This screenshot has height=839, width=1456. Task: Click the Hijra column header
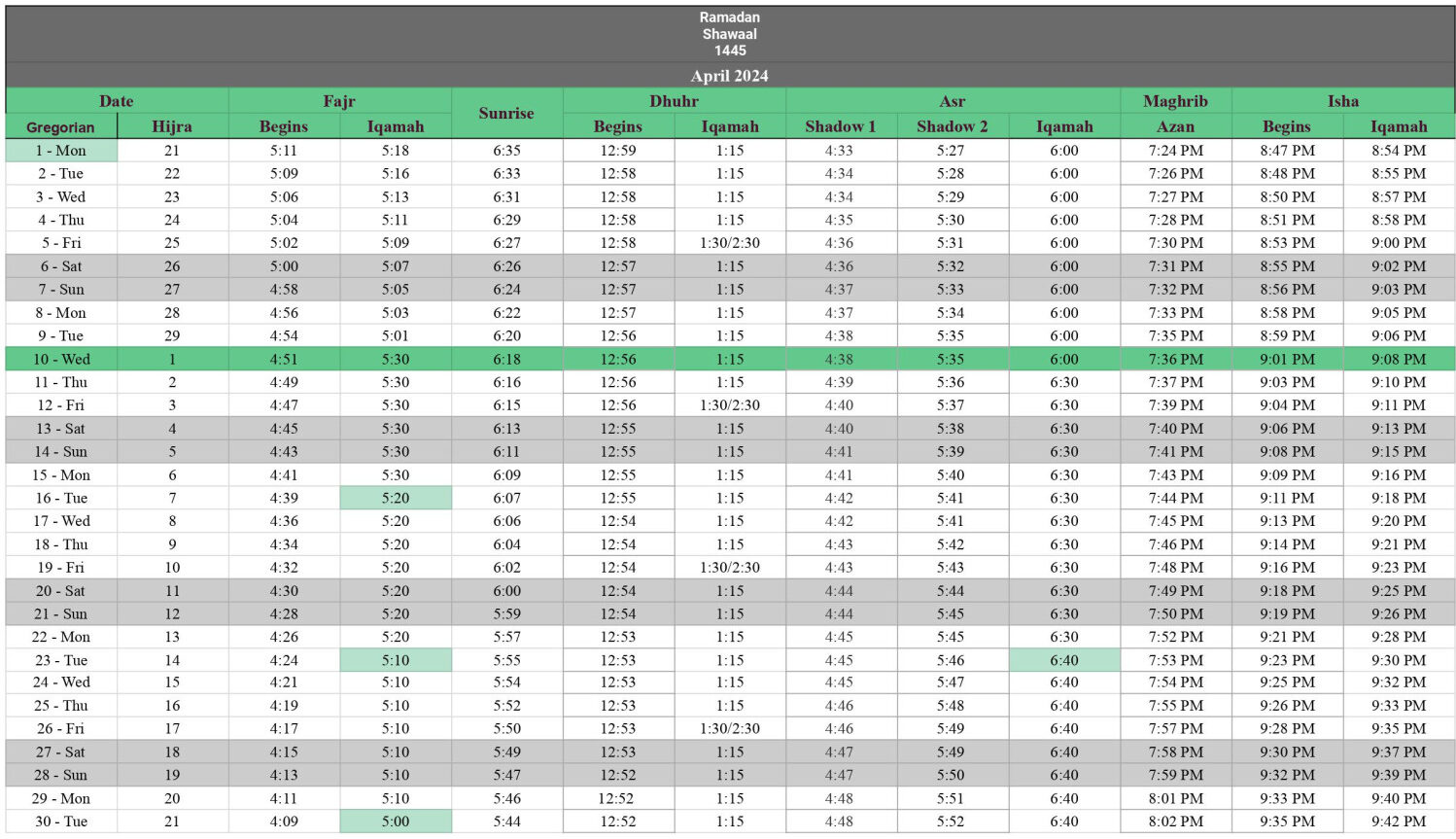click(172, 126)
